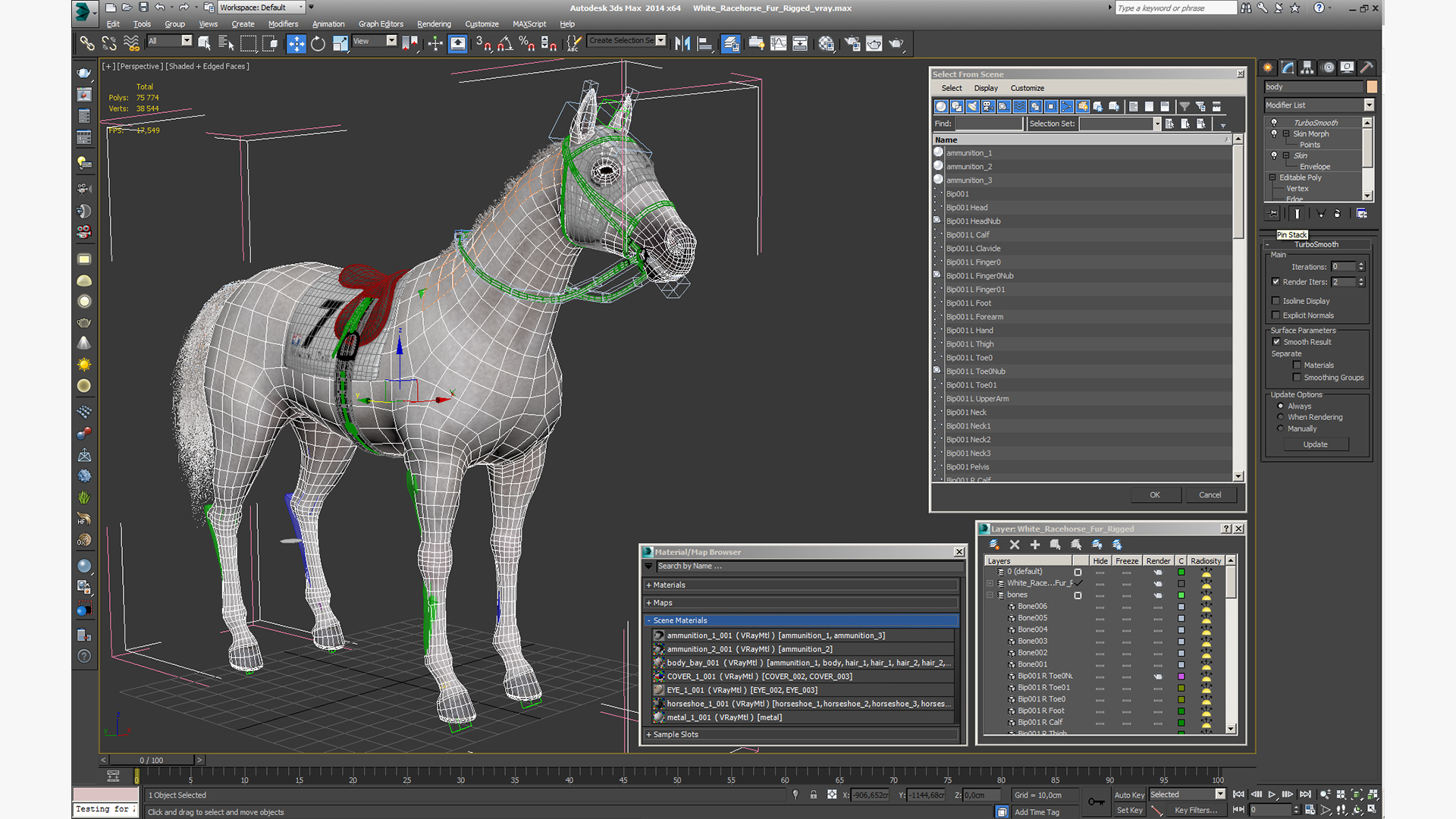
Task: Click the Update button in TurboSmooth
Action: (x=1315, y=444)
